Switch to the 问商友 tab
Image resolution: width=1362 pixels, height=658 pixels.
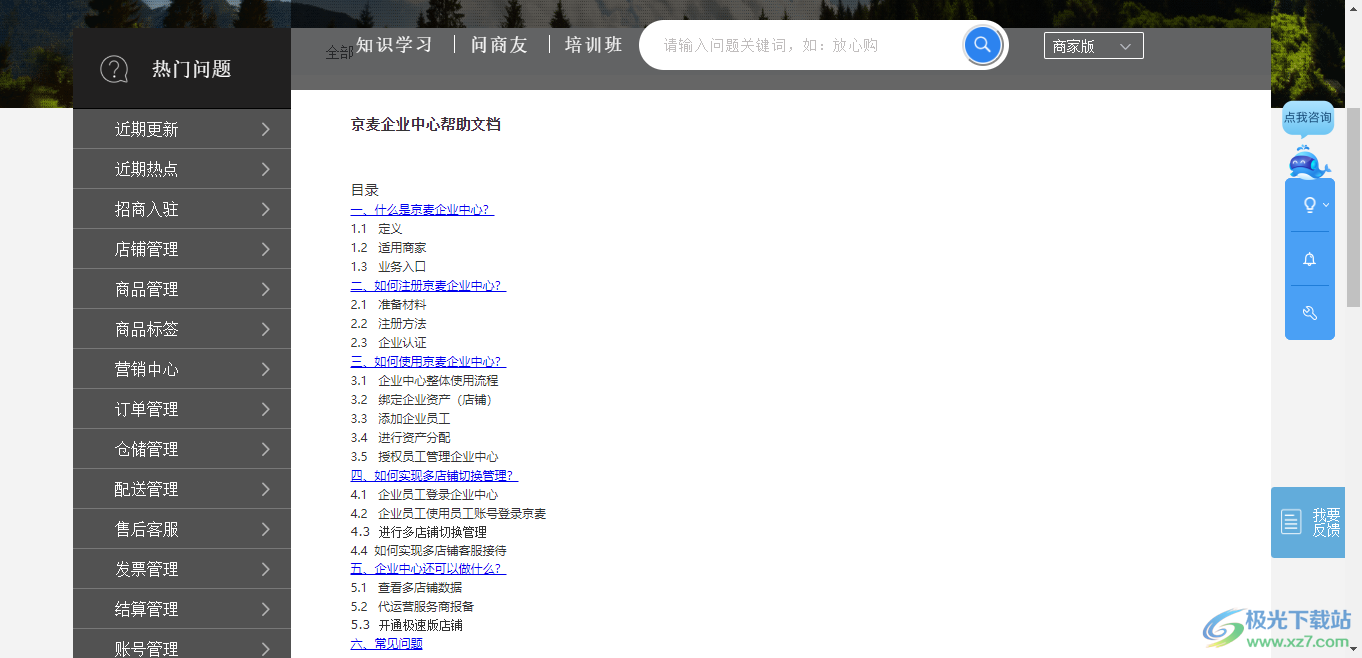coord(499,45)
